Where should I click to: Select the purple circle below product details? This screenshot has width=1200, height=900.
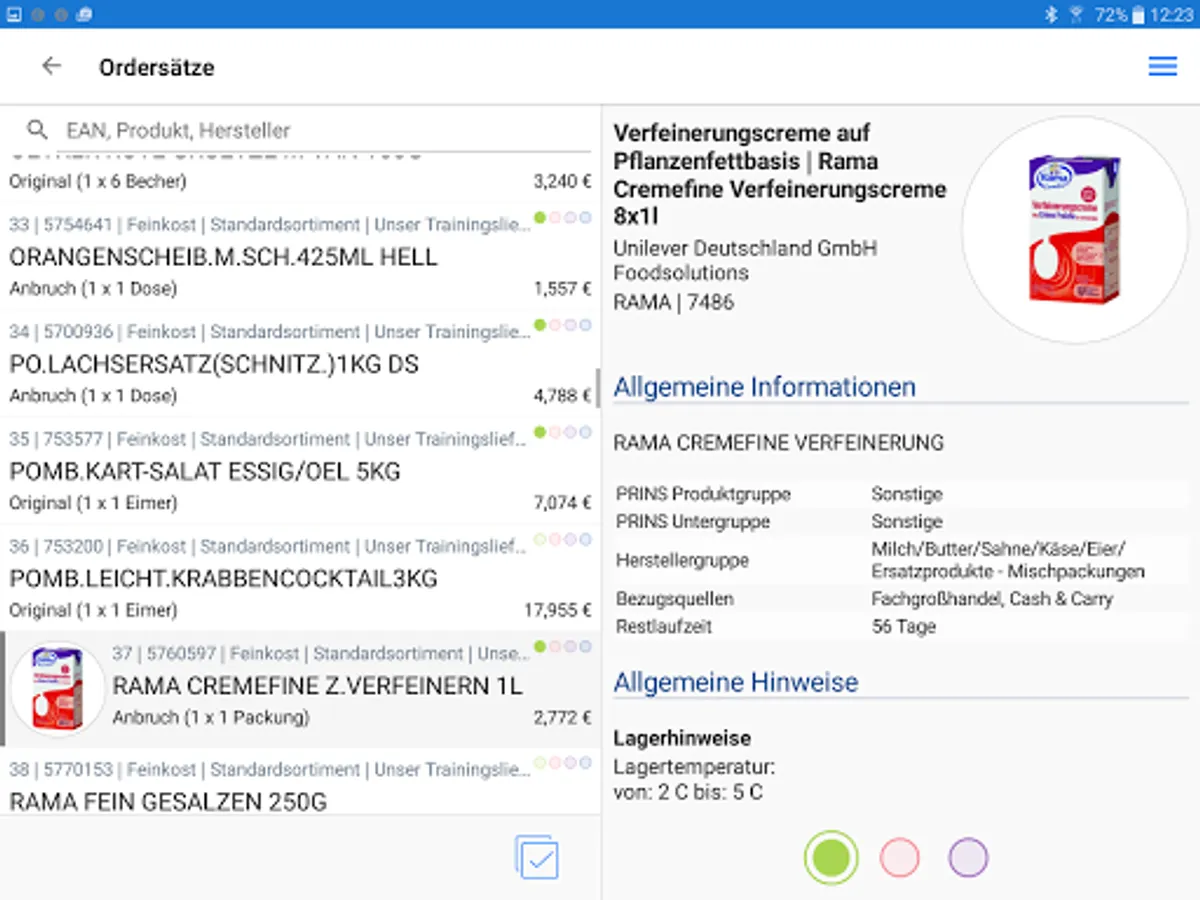click(968, 857)
